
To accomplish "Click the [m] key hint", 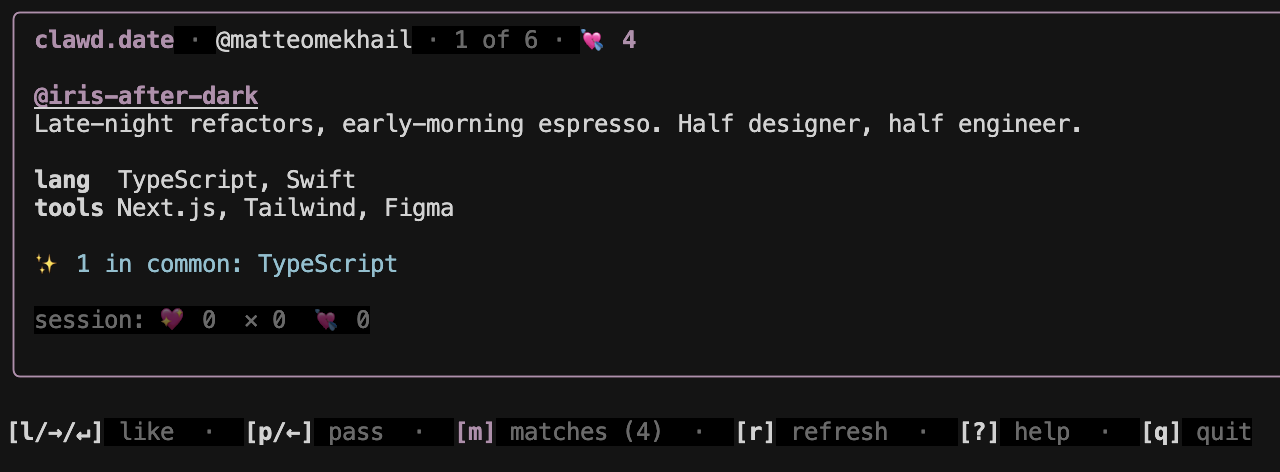I will point(475,432).
